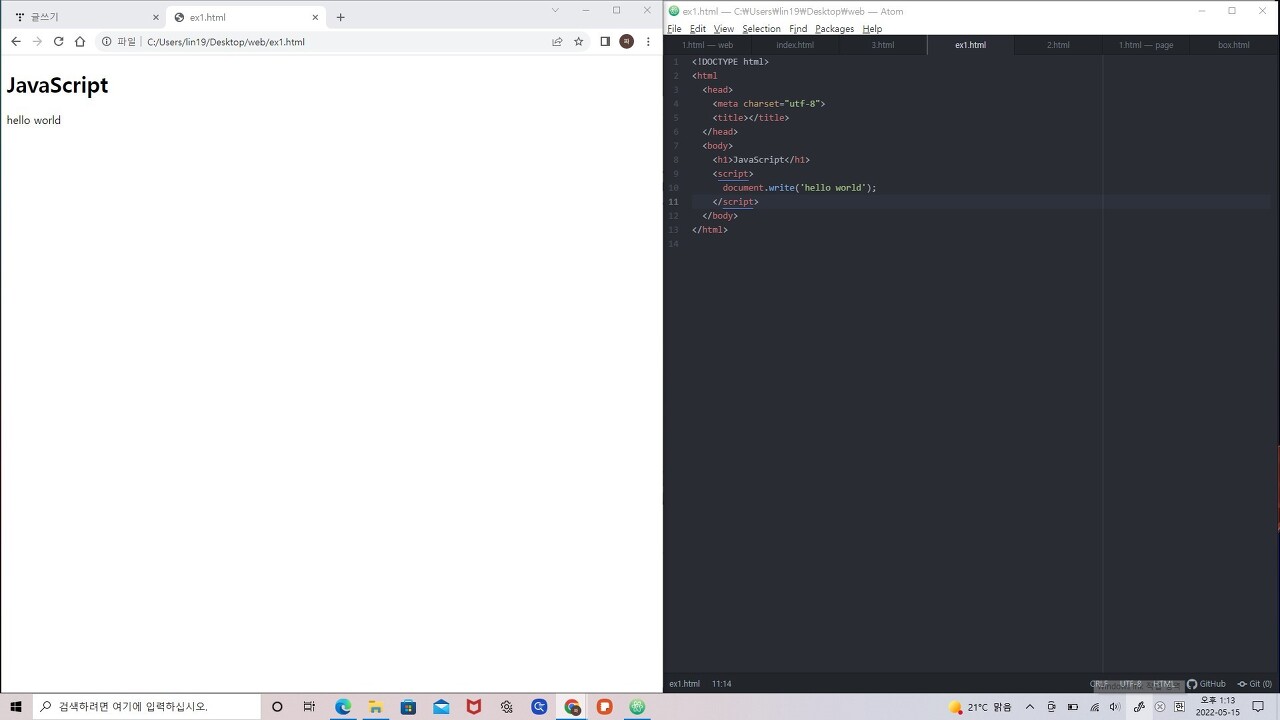Open Chrome three-dot menu
Viewport: 1280px width, 720px height.
pyautogui.click(x=648, y=42)
